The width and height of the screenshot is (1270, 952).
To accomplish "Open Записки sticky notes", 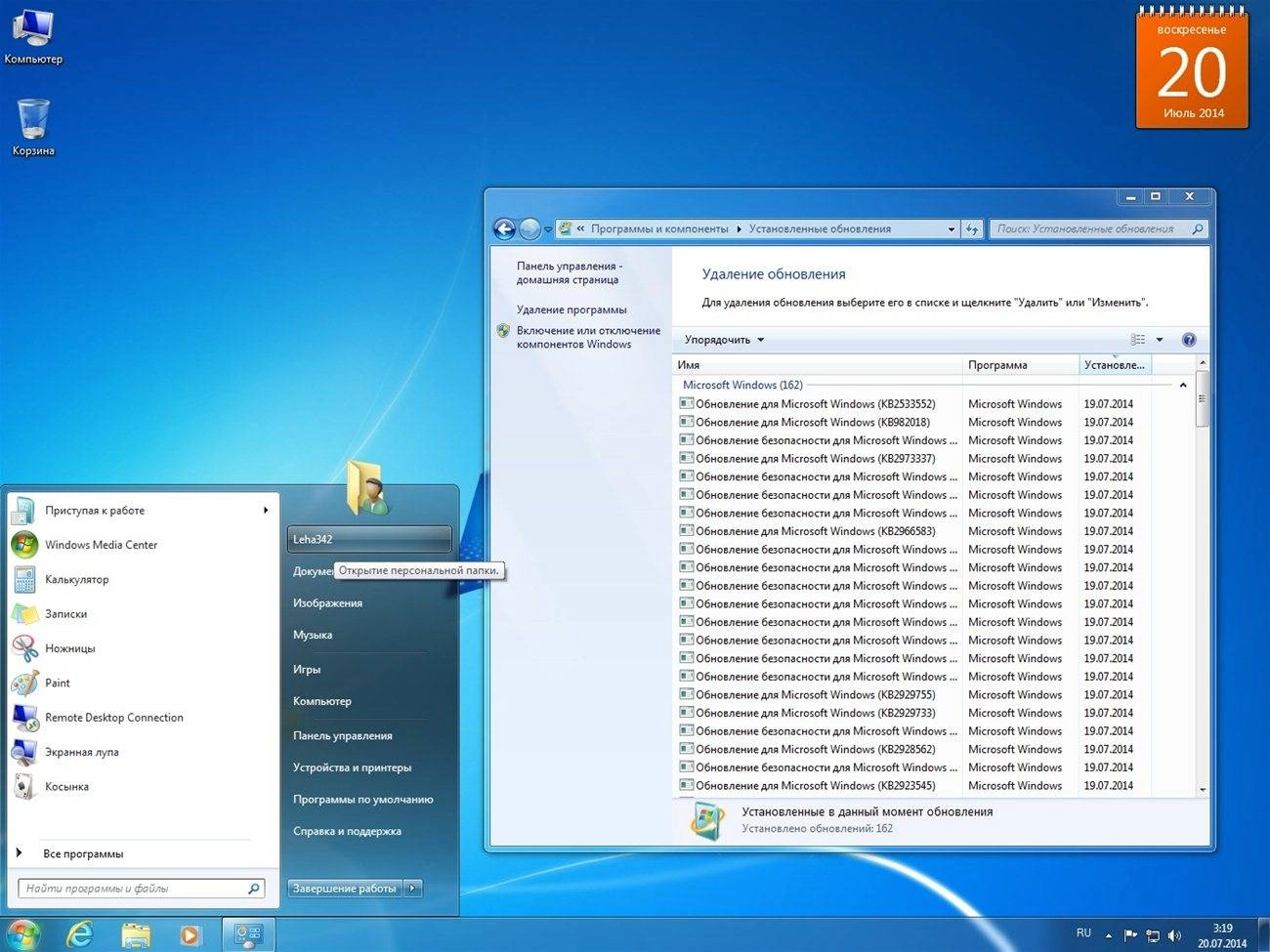I will point(142,613).
